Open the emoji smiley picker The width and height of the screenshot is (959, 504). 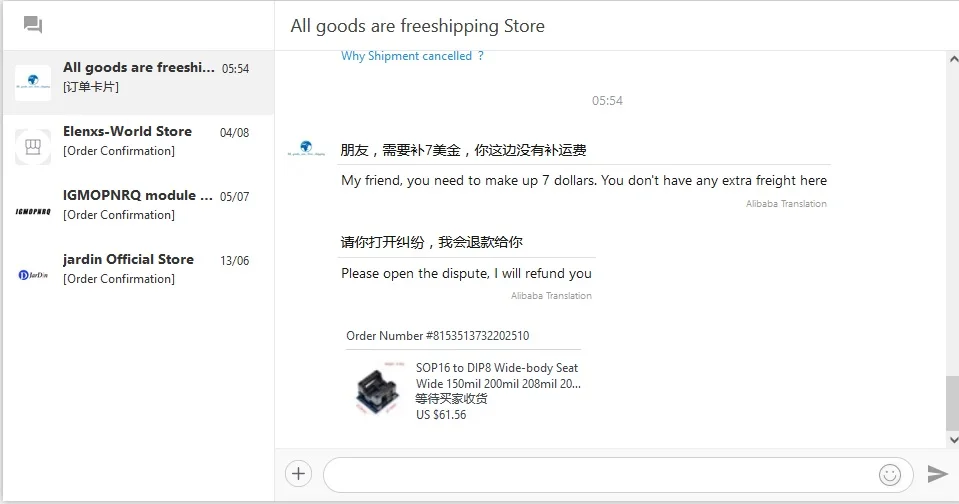tap(890, 474)
